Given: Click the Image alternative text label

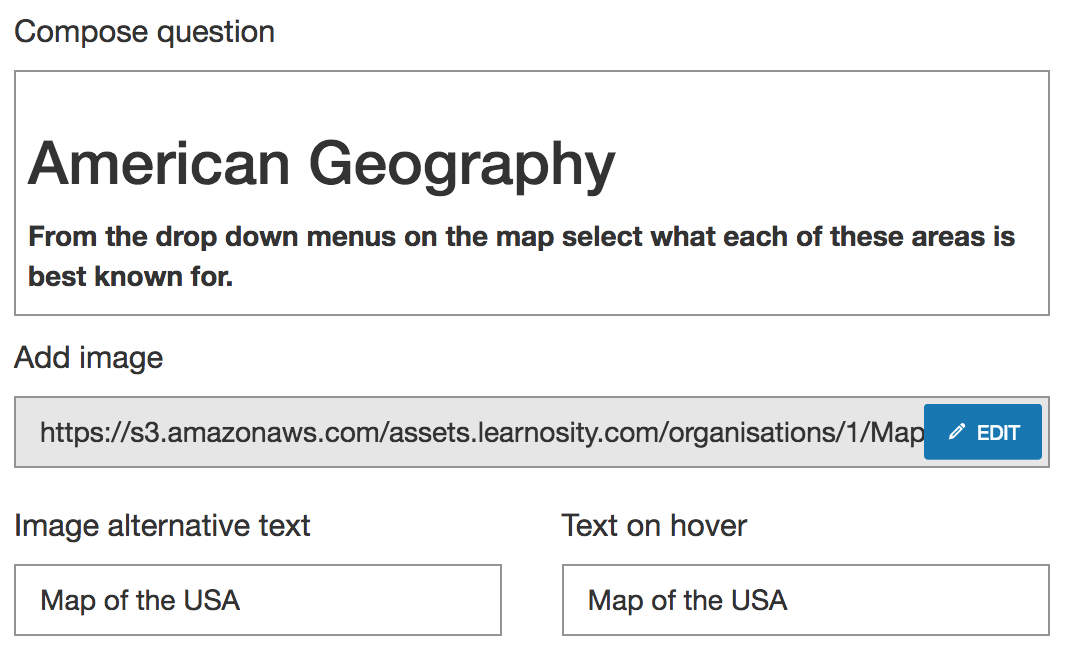Looking at the screenshot, I should 162,524.
